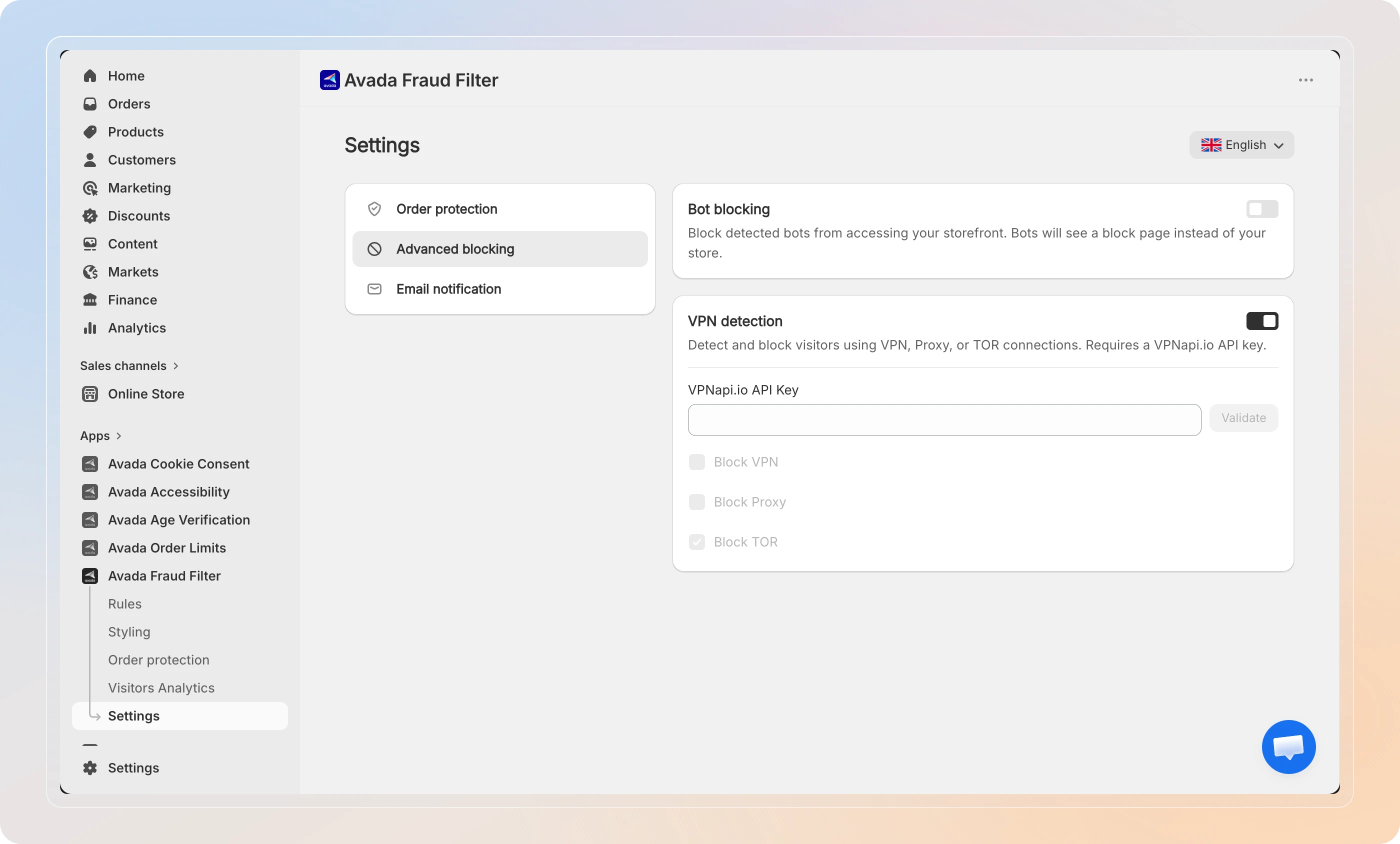Click the Customers person icon

[x=90, y=159]
